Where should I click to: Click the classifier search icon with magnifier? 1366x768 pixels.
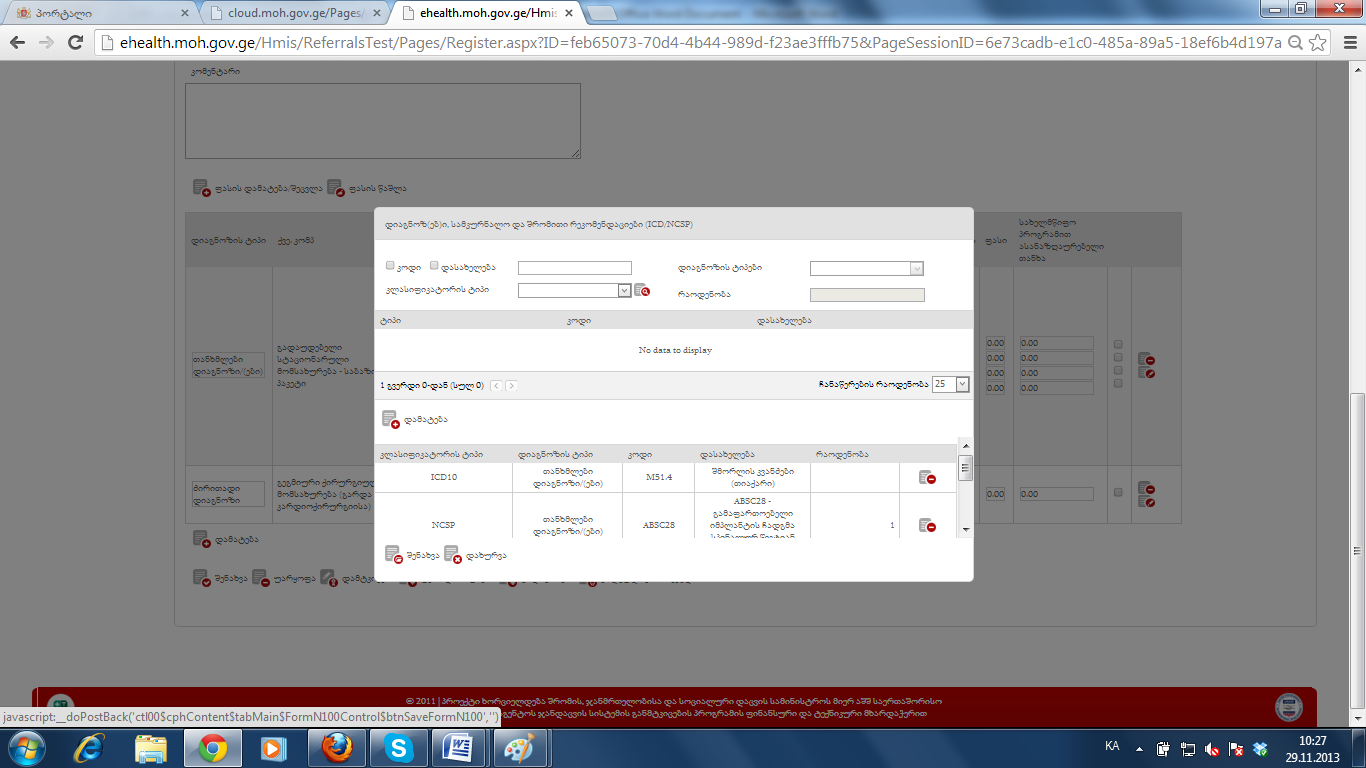coord(642,290)
